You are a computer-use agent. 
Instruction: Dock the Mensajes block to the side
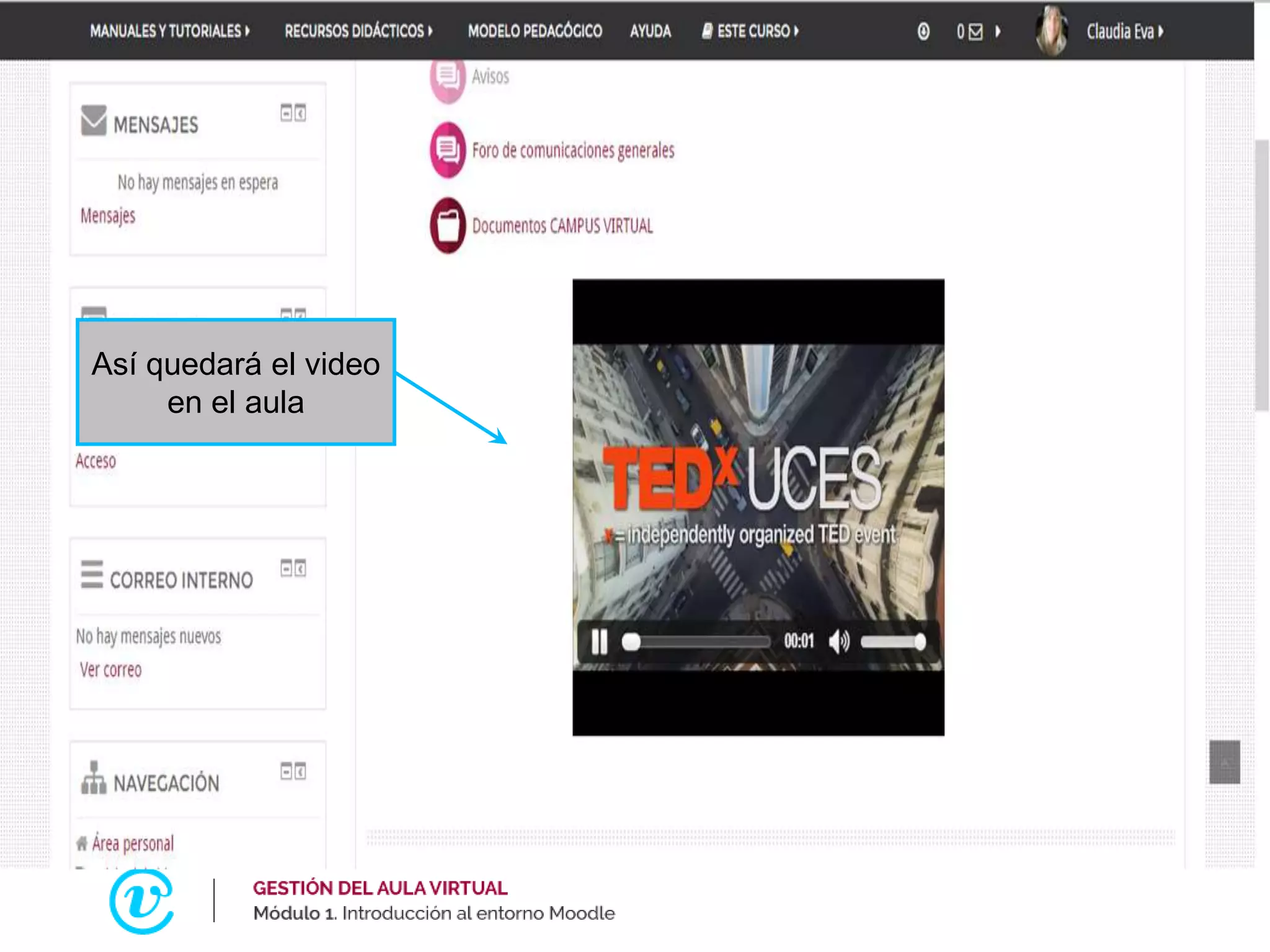coord(300,113)
